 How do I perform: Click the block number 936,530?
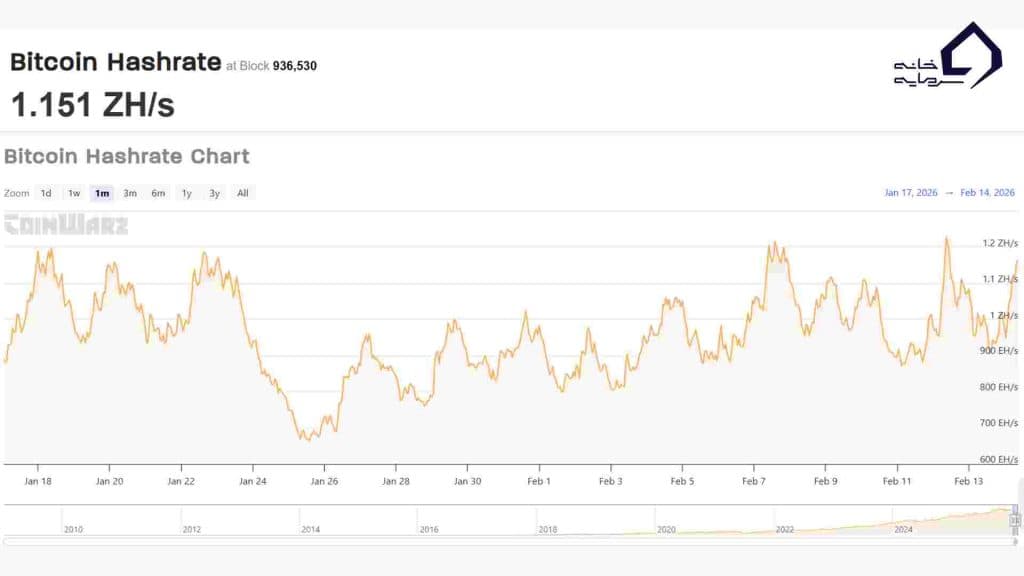pyautogui.click(x=294, y=66)
